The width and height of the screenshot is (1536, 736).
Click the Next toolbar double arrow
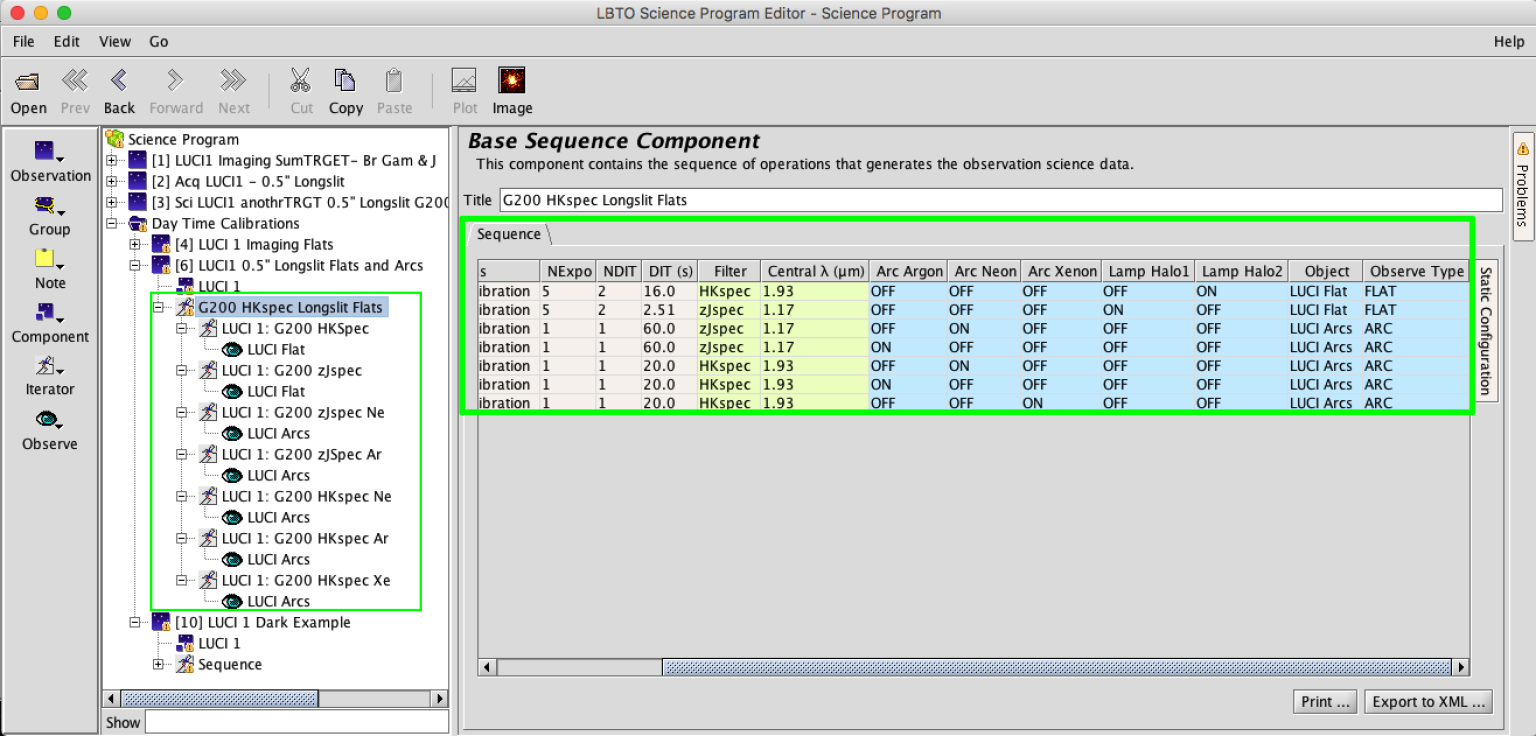233,80
